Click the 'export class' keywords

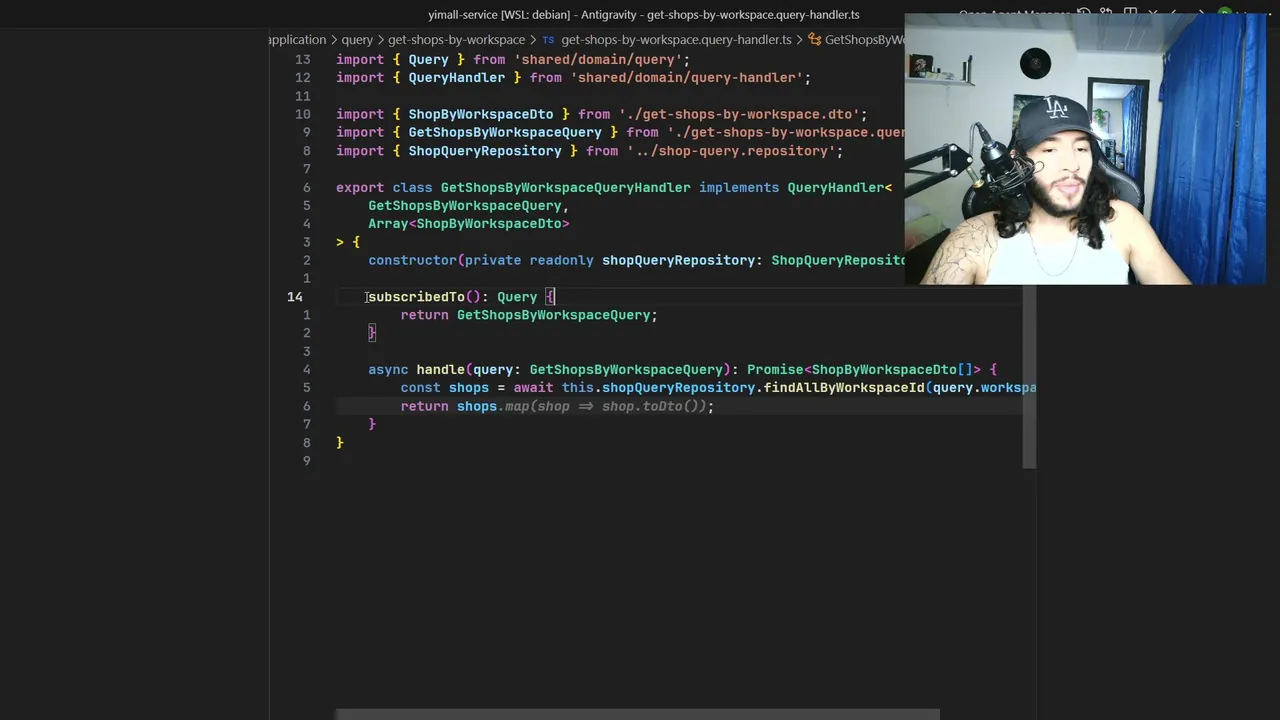pyautogui.click(x=384, y=188)
